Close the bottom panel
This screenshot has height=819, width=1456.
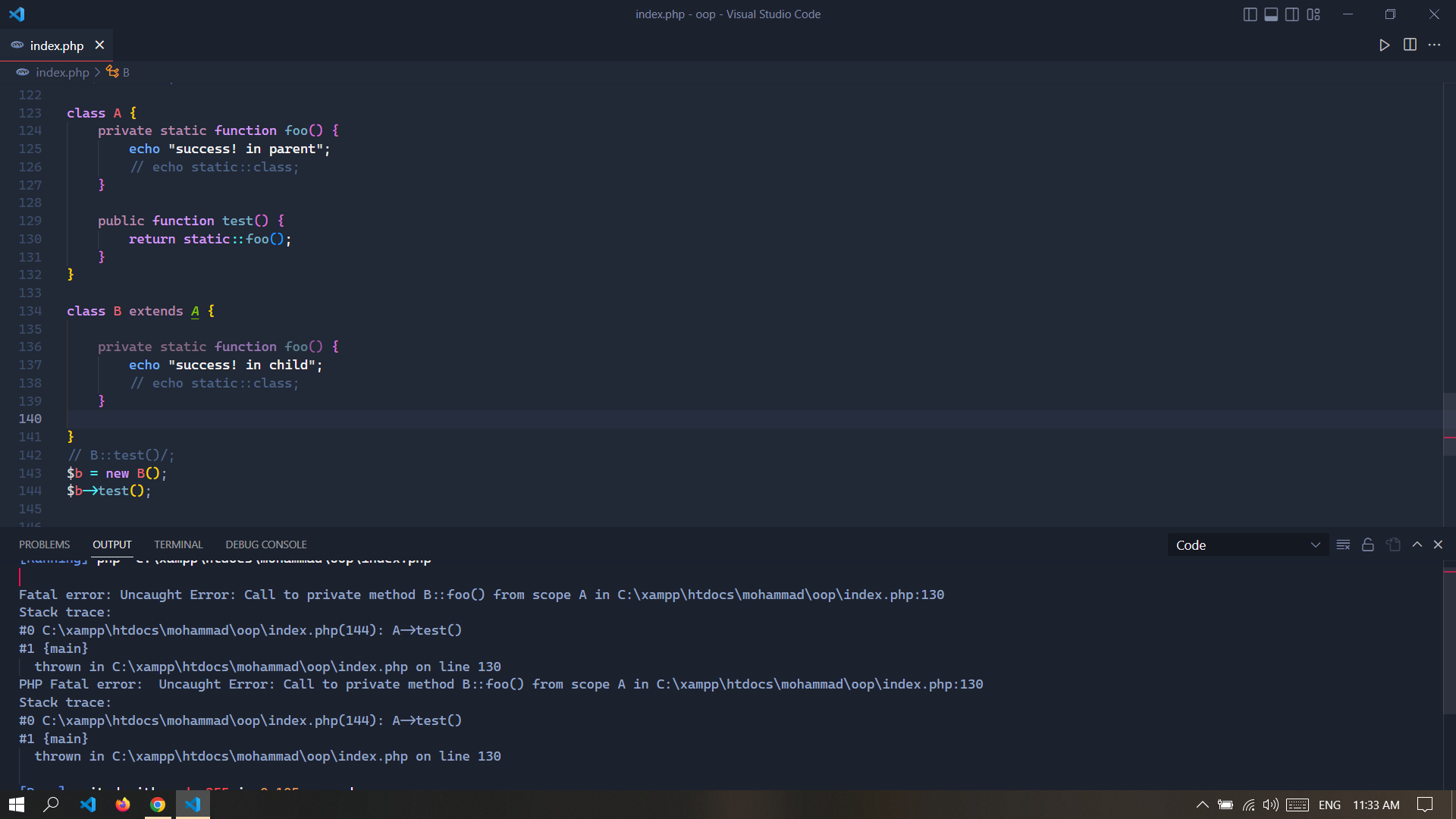[x=1438, y=544]
